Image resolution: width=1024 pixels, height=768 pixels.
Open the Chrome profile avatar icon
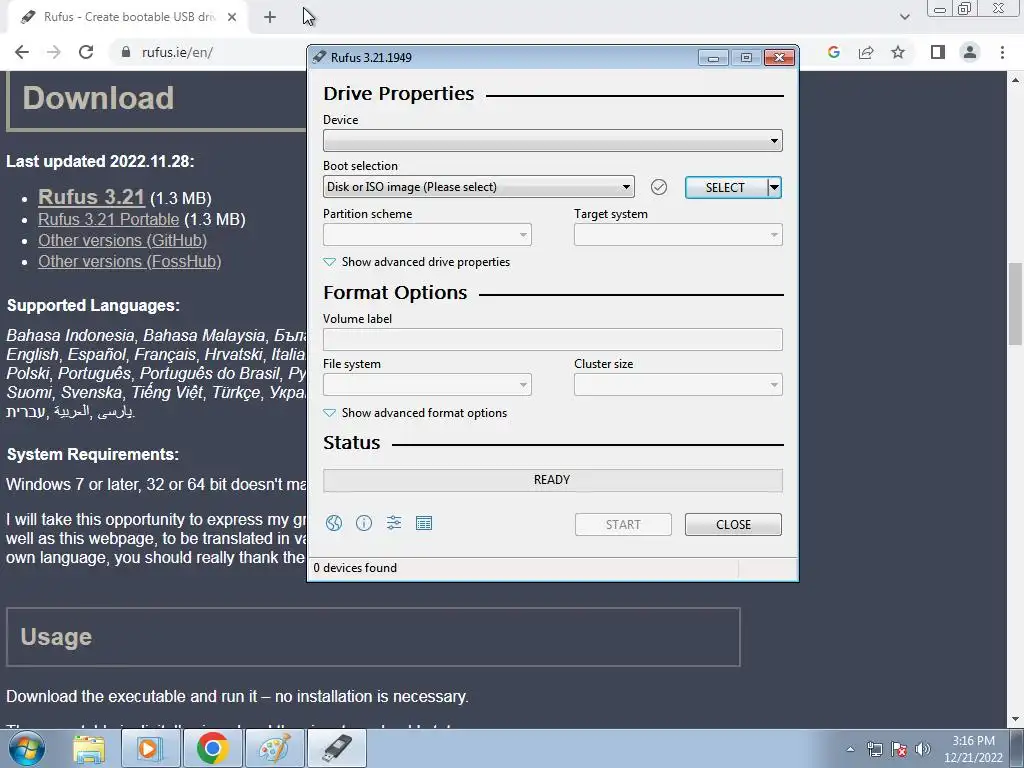tap(970, 52)
